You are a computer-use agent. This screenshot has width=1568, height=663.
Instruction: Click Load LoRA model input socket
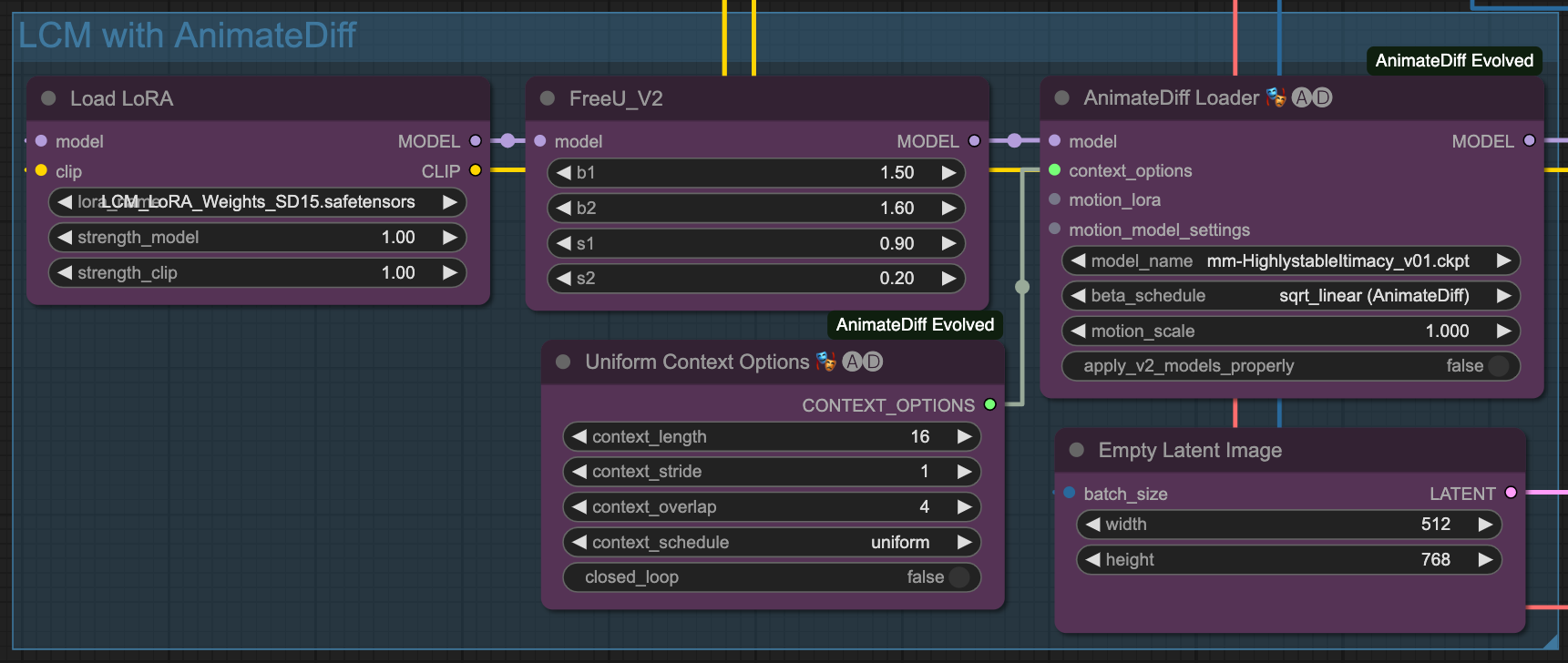click(x=41, y=141)
